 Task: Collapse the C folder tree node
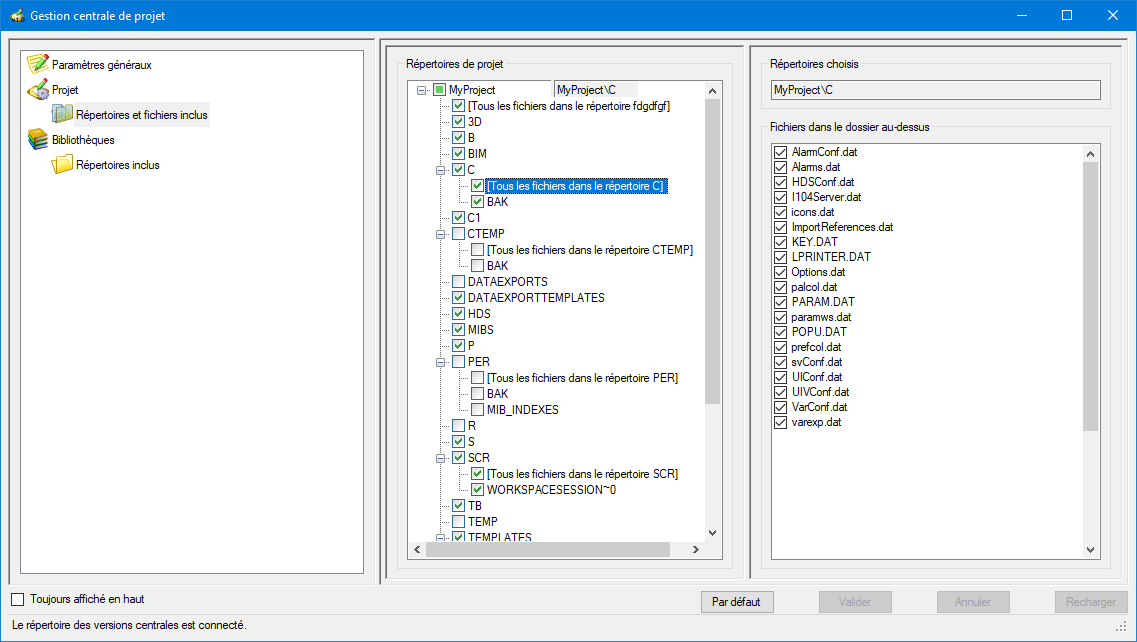[441, 170]
